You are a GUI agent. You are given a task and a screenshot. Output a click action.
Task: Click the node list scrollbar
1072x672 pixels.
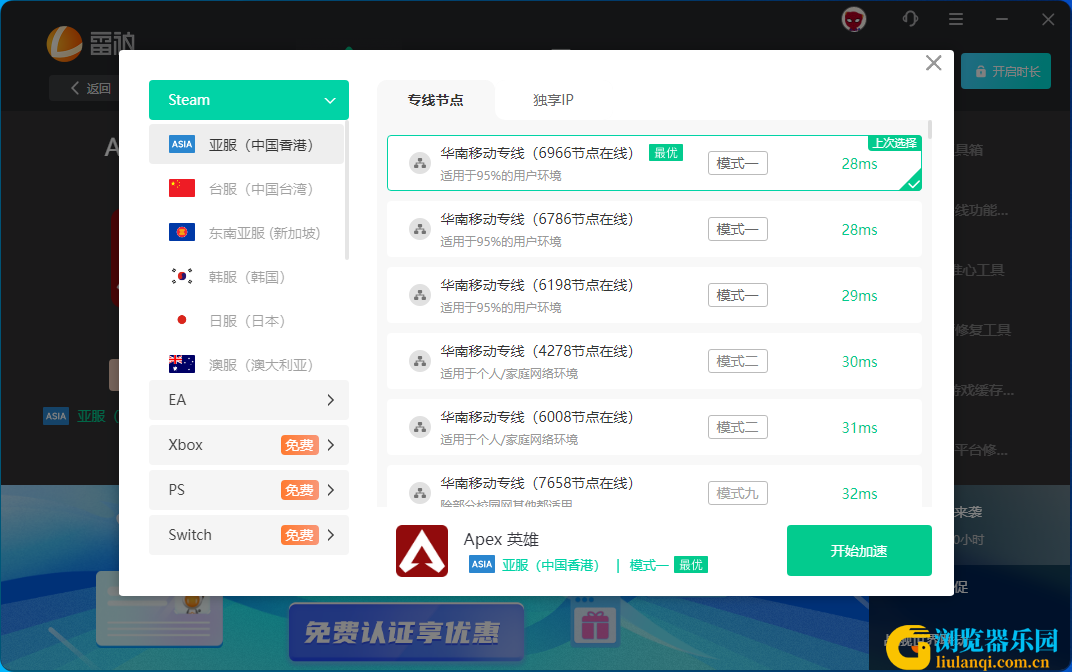930,130
